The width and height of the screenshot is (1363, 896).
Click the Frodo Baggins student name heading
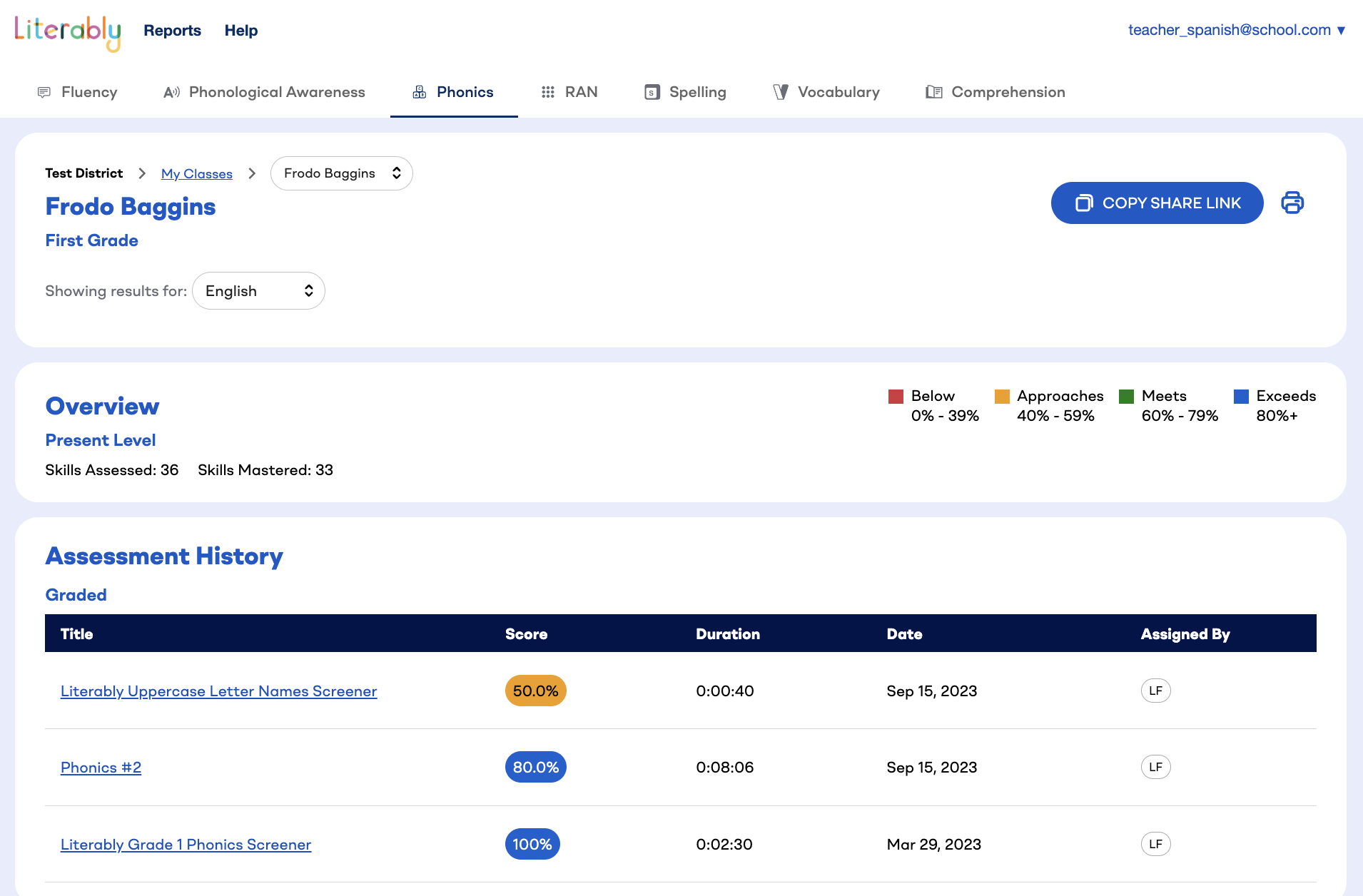(x=131, y=206)
